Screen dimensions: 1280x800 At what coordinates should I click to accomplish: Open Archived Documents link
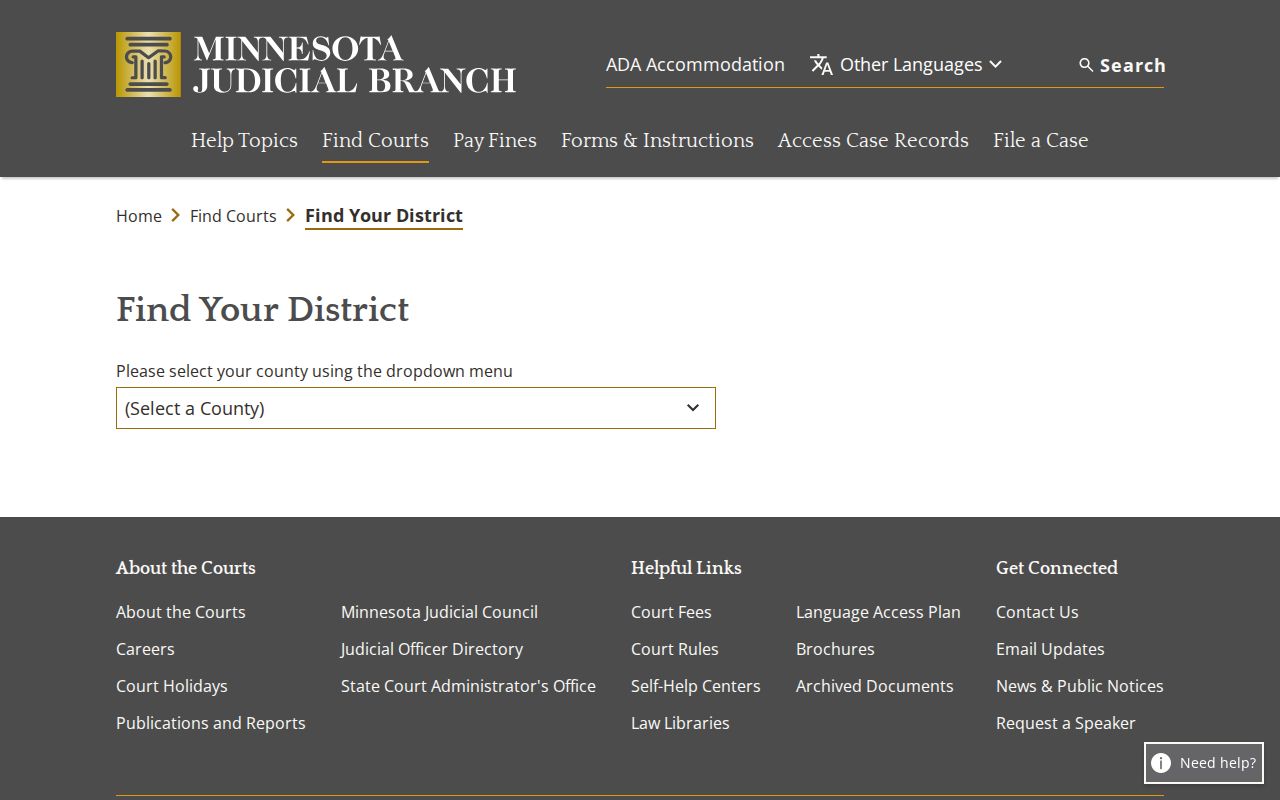pyautogui.click(x=875, y=686)
